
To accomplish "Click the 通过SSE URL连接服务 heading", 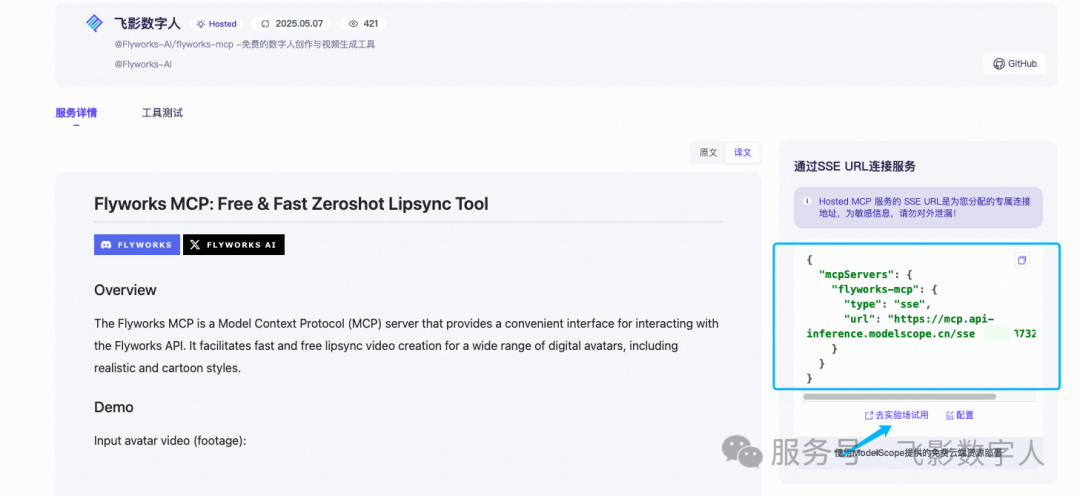I will pos(855,167).
